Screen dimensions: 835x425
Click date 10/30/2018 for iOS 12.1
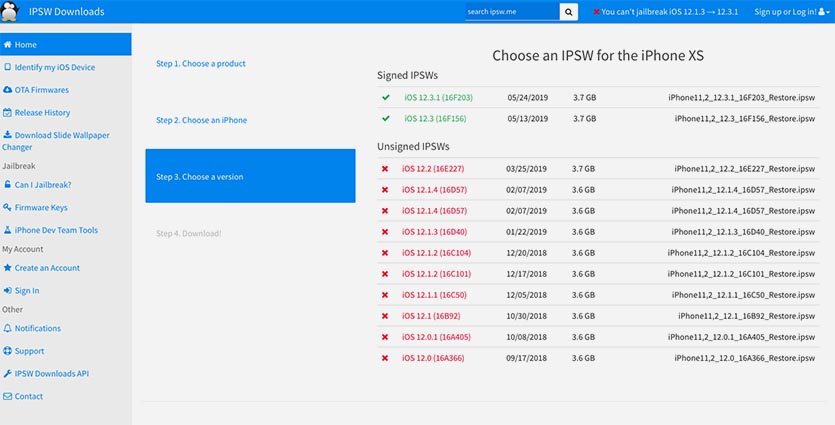(526, 316)
